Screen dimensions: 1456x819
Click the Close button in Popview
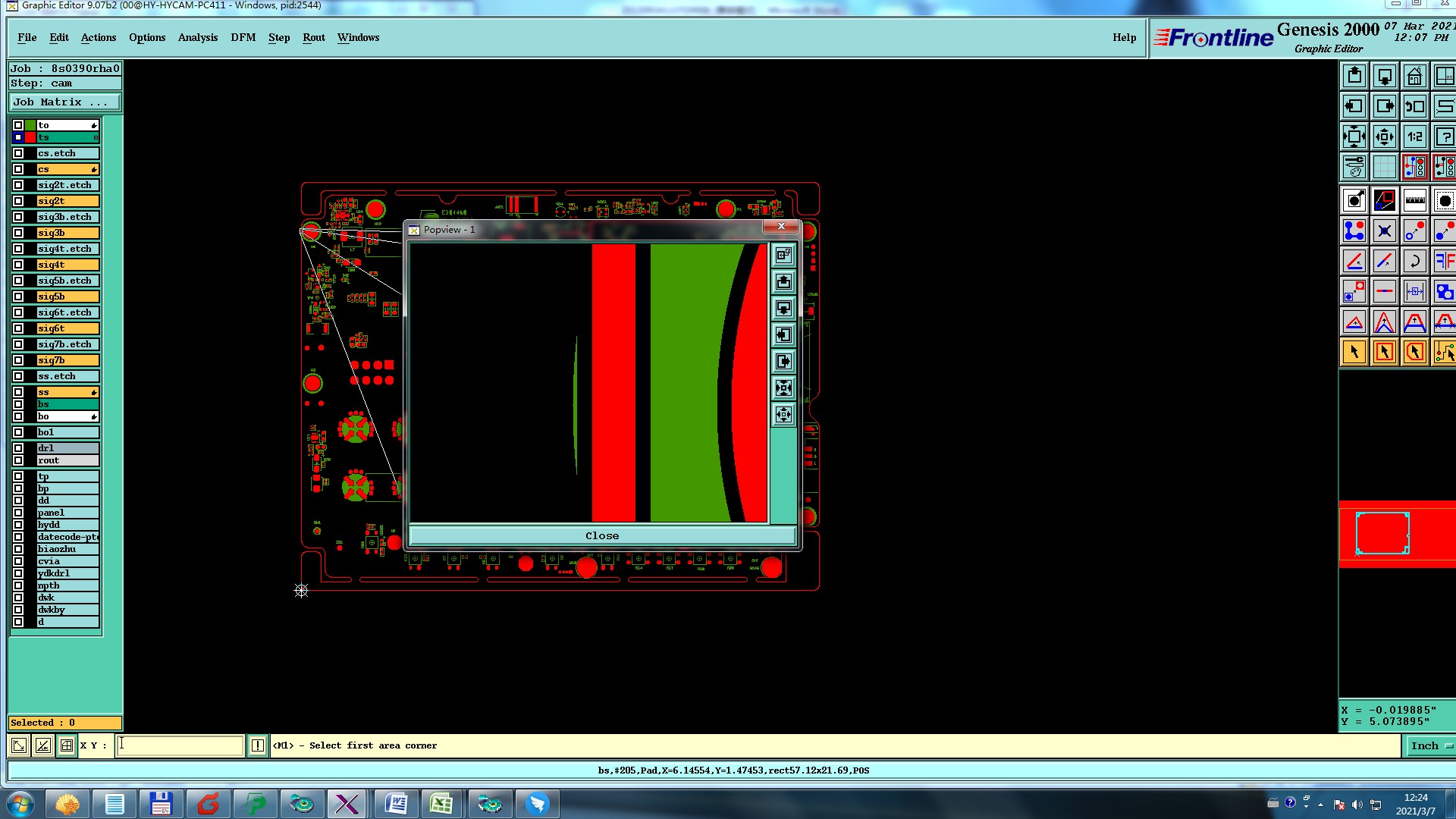coord(602,536)
